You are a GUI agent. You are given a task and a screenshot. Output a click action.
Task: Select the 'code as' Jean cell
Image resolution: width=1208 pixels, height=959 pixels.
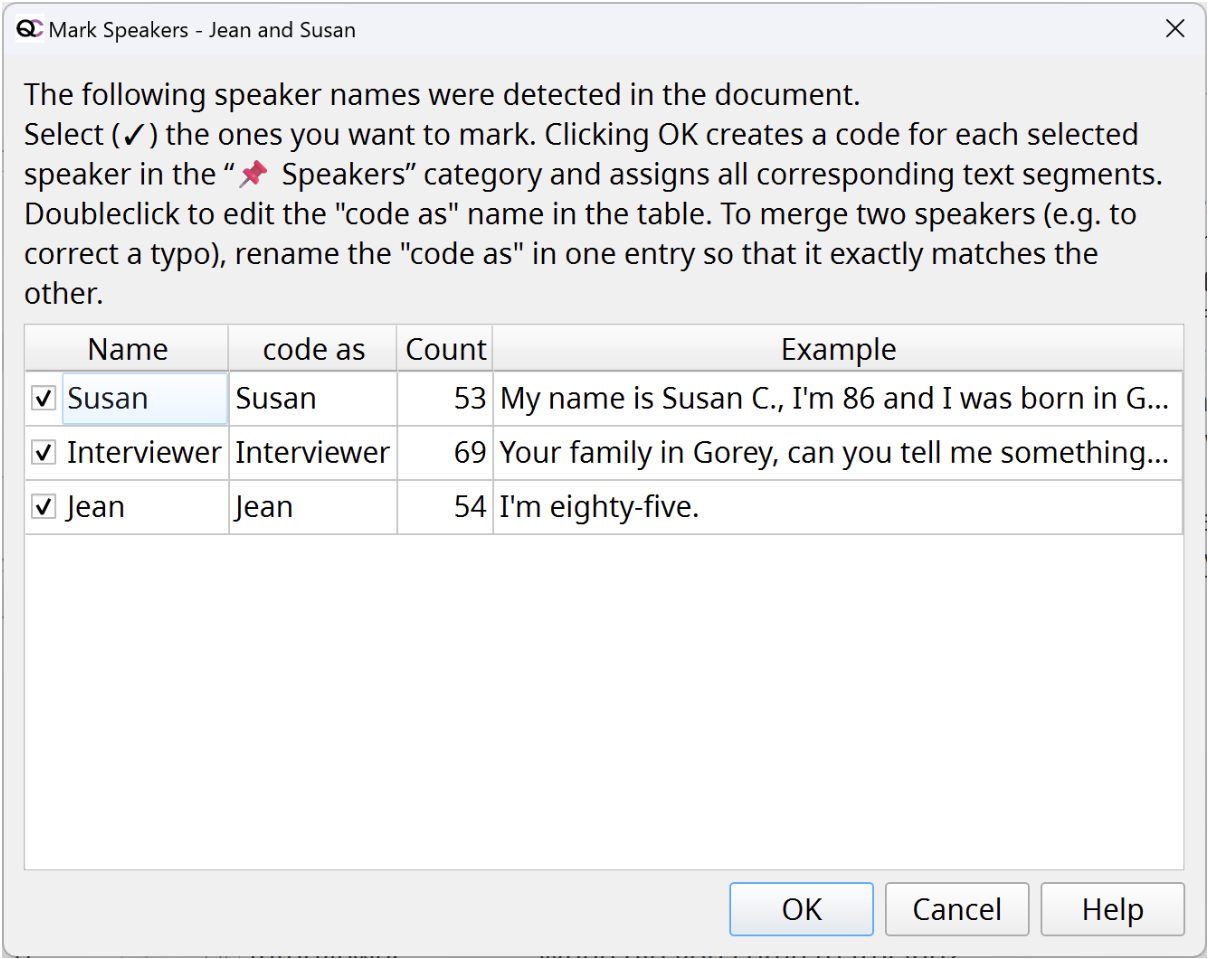(x=313, y=507)
